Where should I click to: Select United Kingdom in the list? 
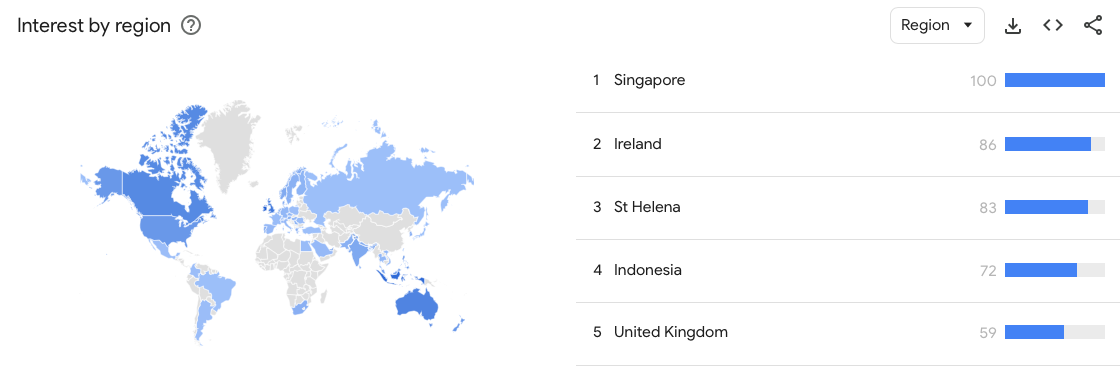point(671,332)
